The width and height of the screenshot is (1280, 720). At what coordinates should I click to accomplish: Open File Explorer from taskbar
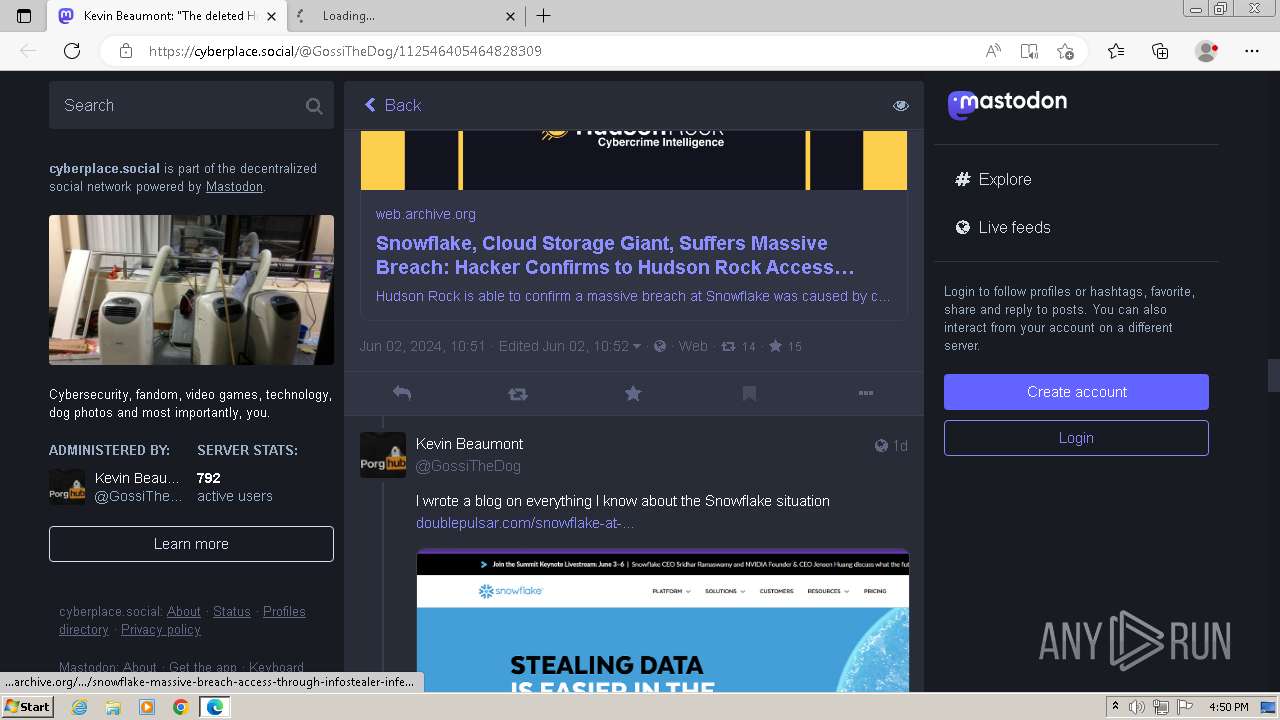(x=113, y=707)
